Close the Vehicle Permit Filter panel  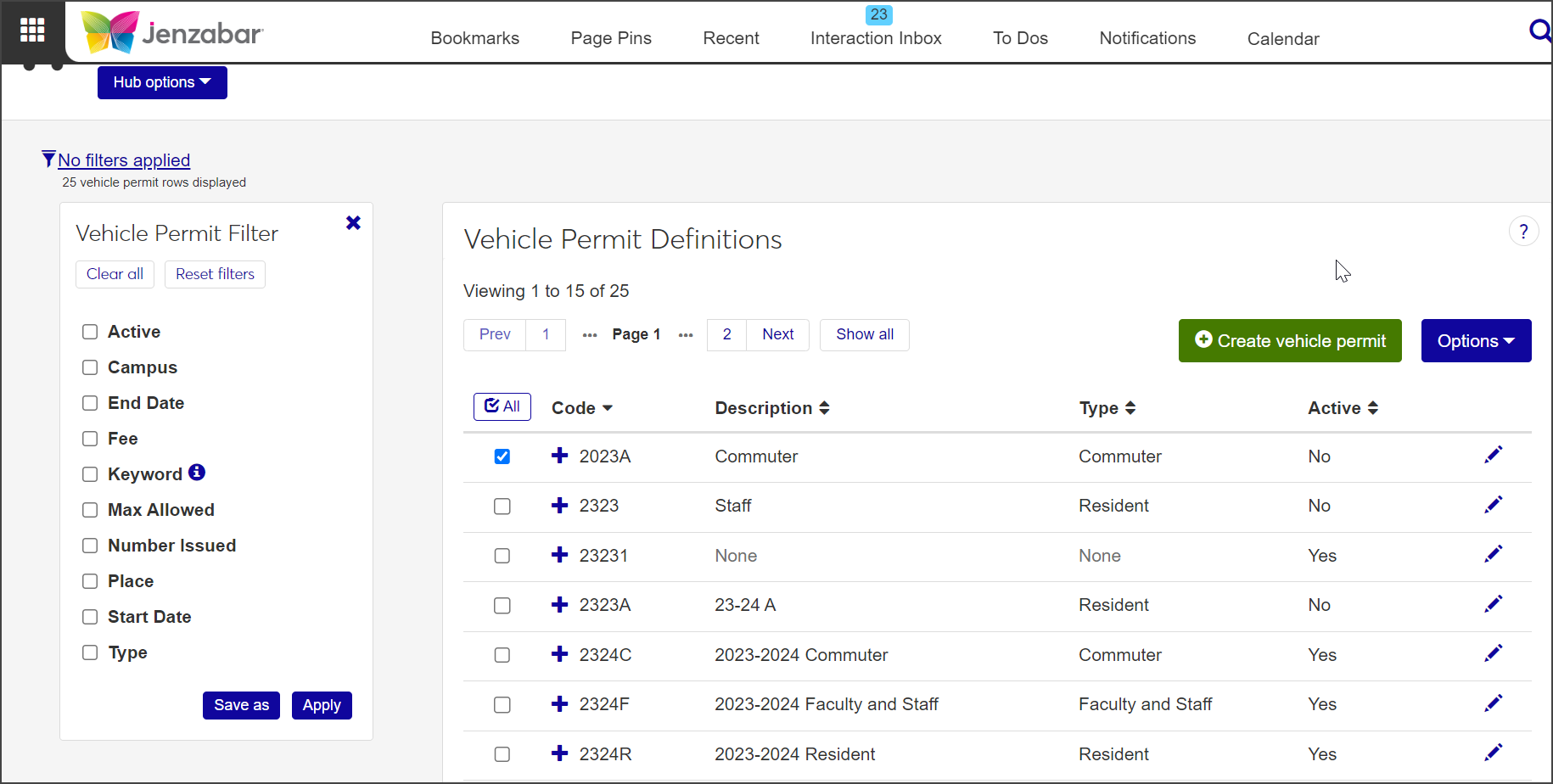tap(353, 223)
